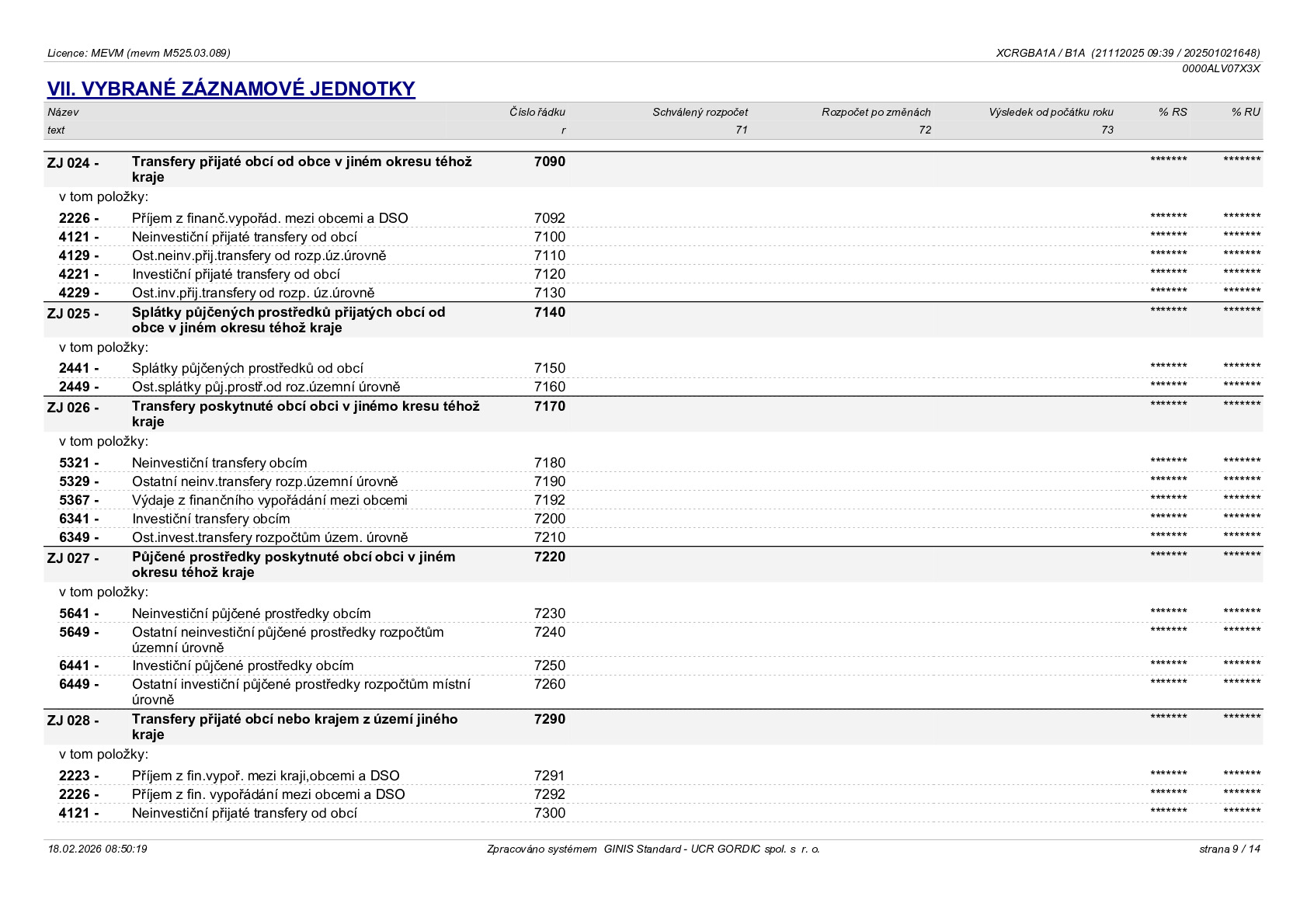
Task: Click item 6341 Investiční transfery obcím
Action: (653, 519)
